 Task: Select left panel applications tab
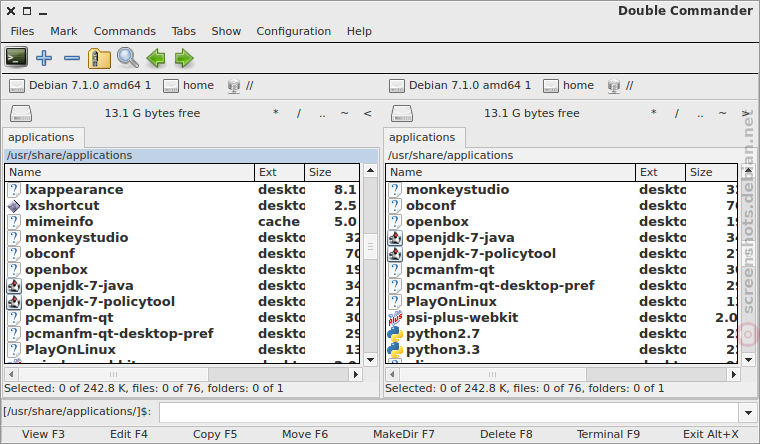(43, 138)
